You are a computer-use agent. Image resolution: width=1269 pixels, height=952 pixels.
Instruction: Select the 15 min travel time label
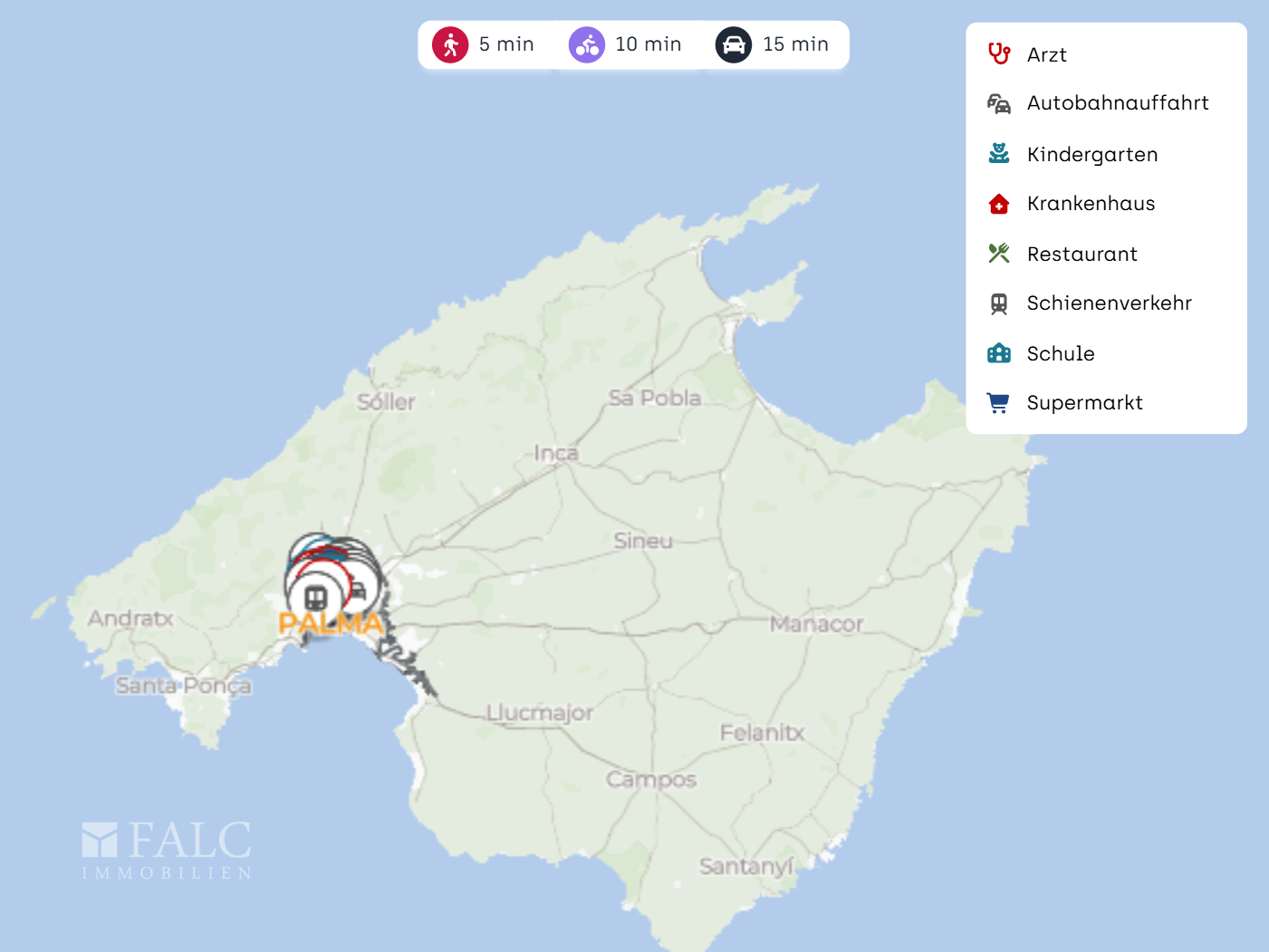tap(795, 44)
